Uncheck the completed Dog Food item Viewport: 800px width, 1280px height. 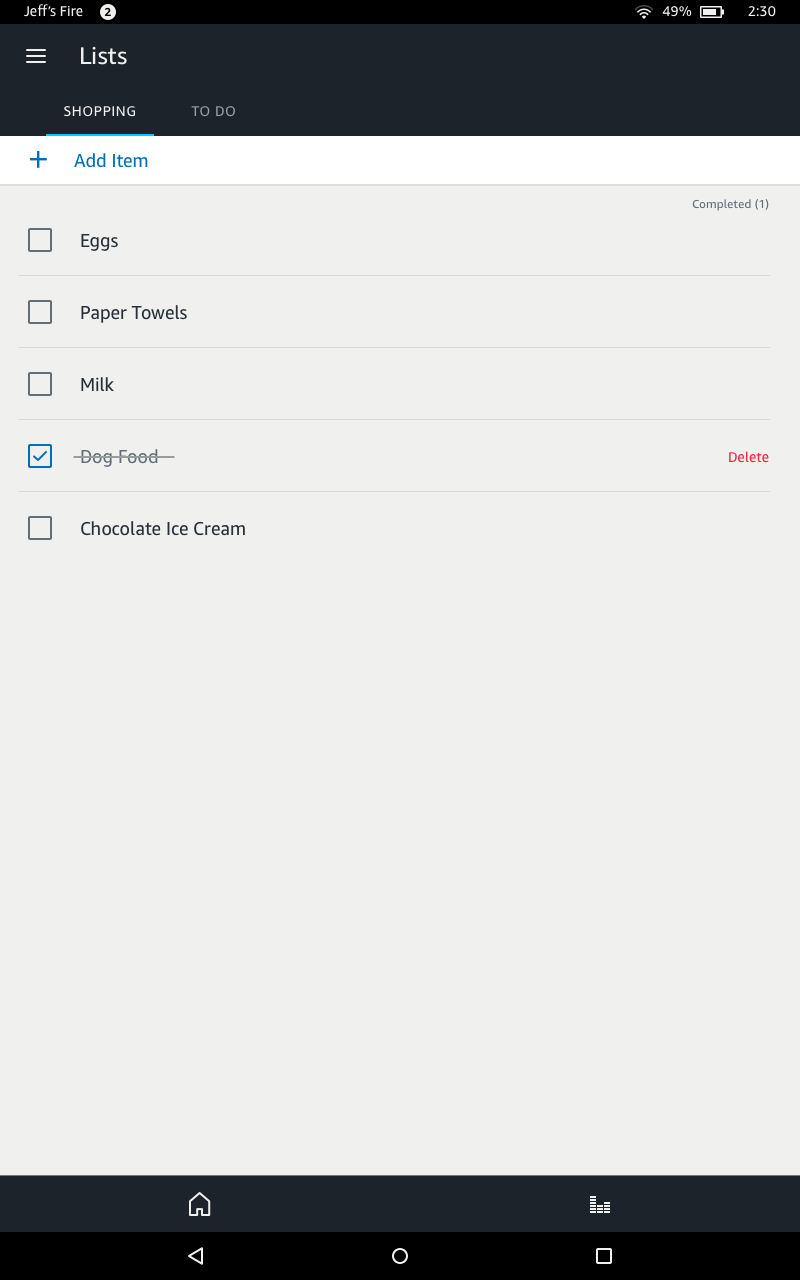[x=40, y=456]
